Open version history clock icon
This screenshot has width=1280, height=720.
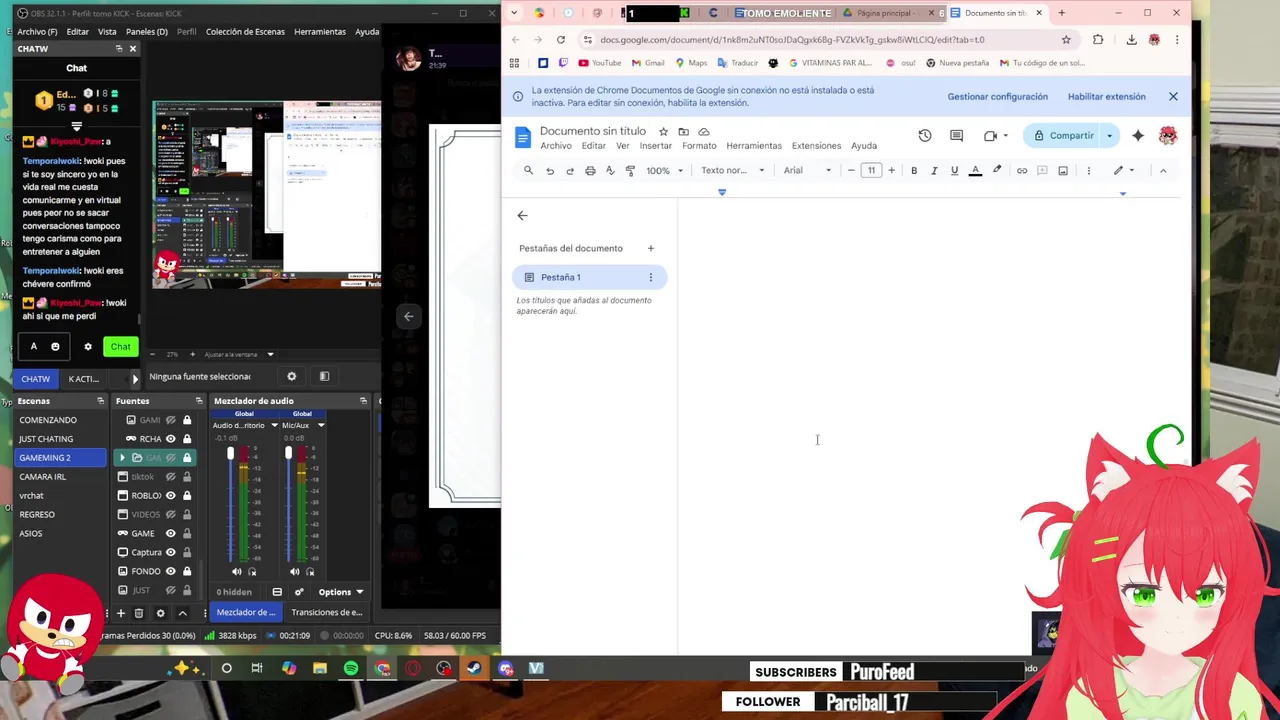[x=925, y=136]
